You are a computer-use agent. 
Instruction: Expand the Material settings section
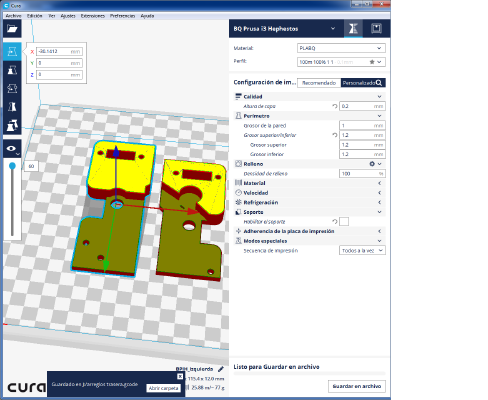[379, 183]
